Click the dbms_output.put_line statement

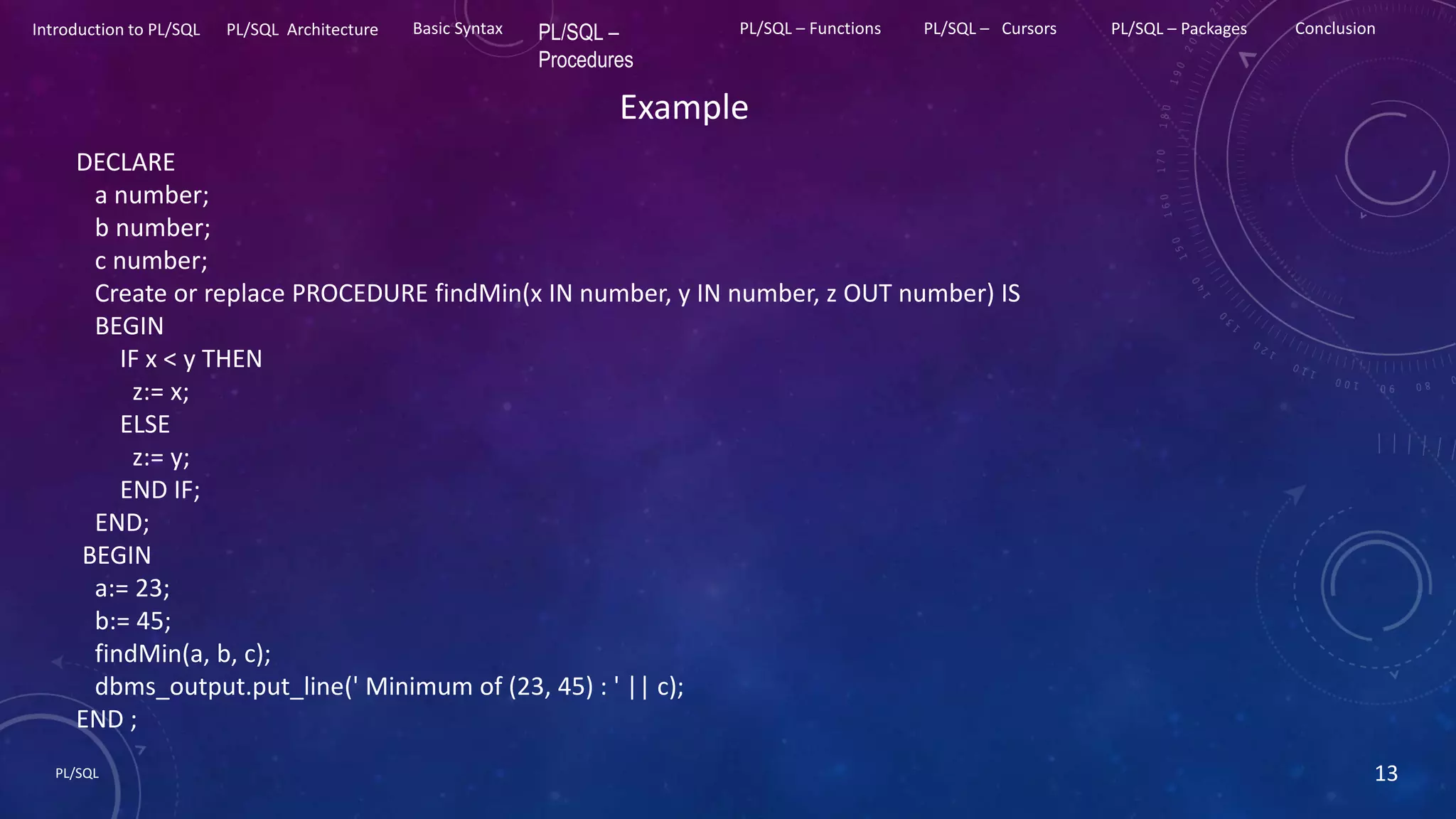[389, 687]
